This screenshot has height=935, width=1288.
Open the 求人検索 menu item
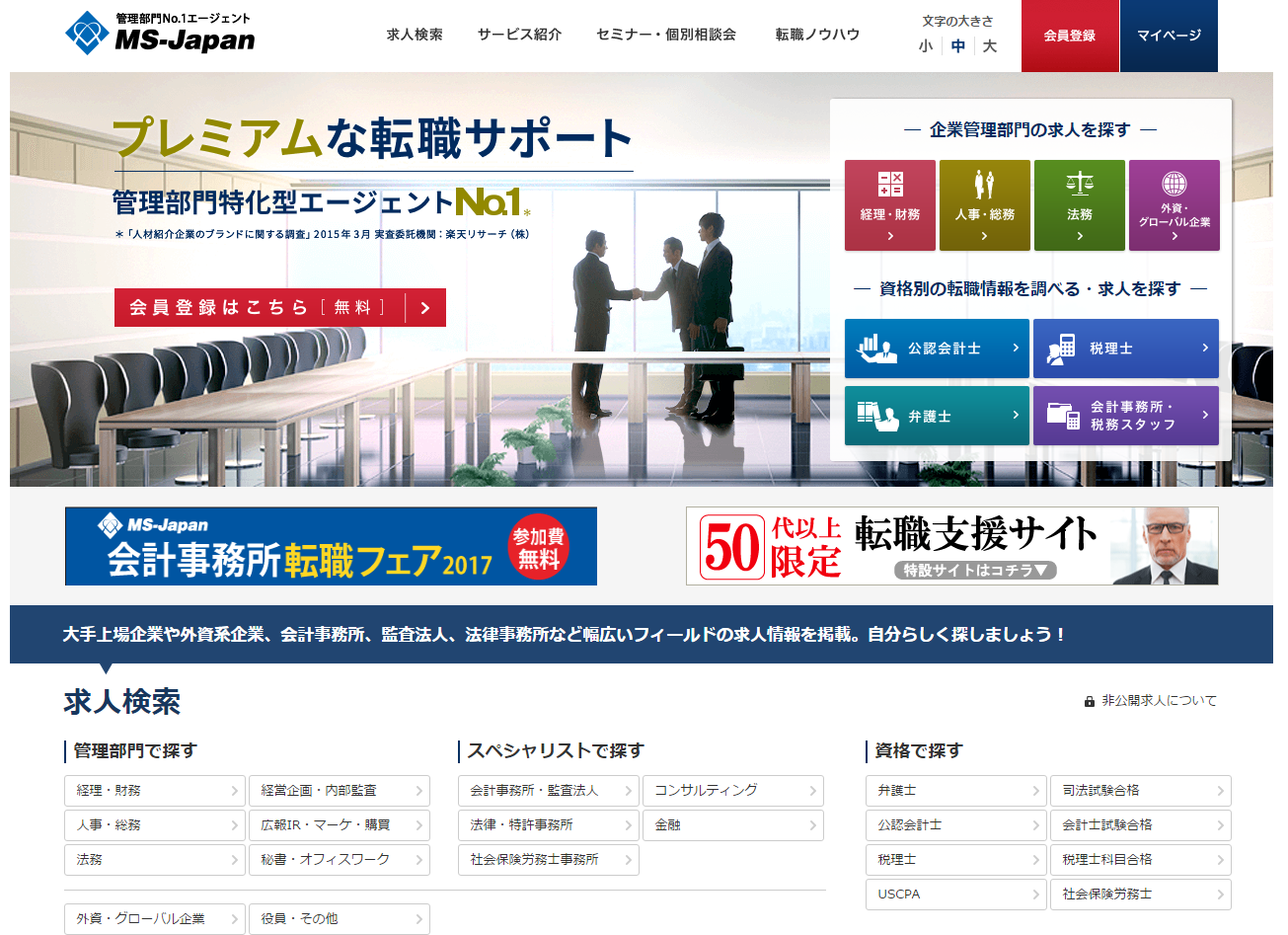(x=415, y=35)
